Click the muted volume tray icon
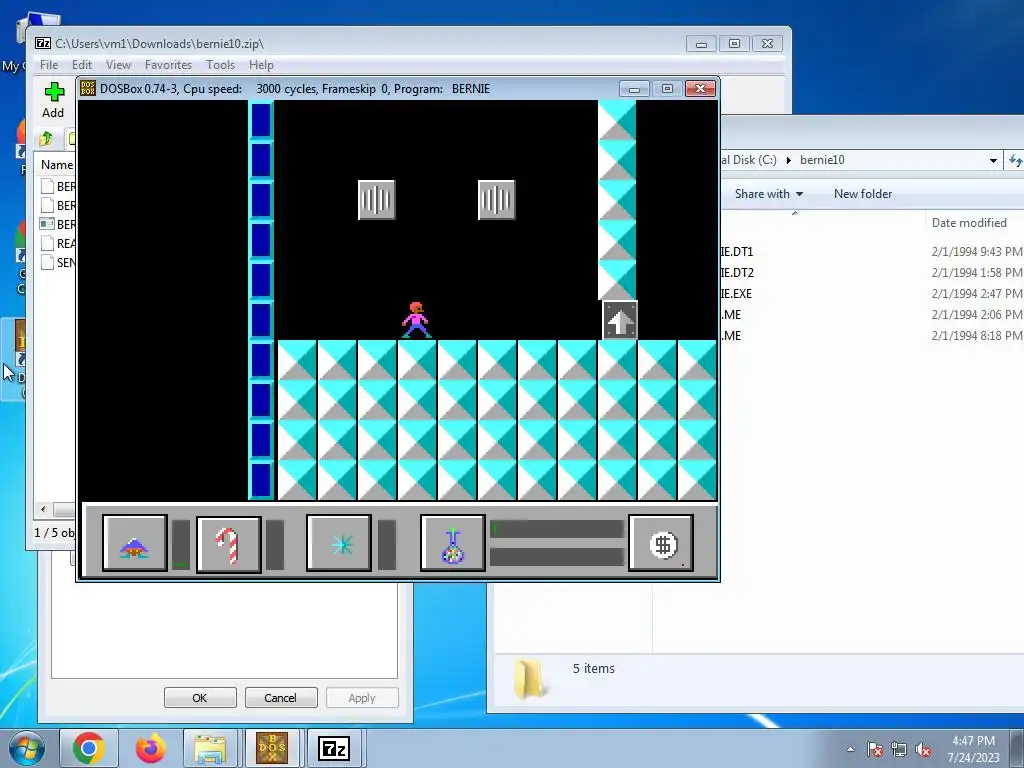The height and width of the screenshot is (768, 1024). point(923,750)
